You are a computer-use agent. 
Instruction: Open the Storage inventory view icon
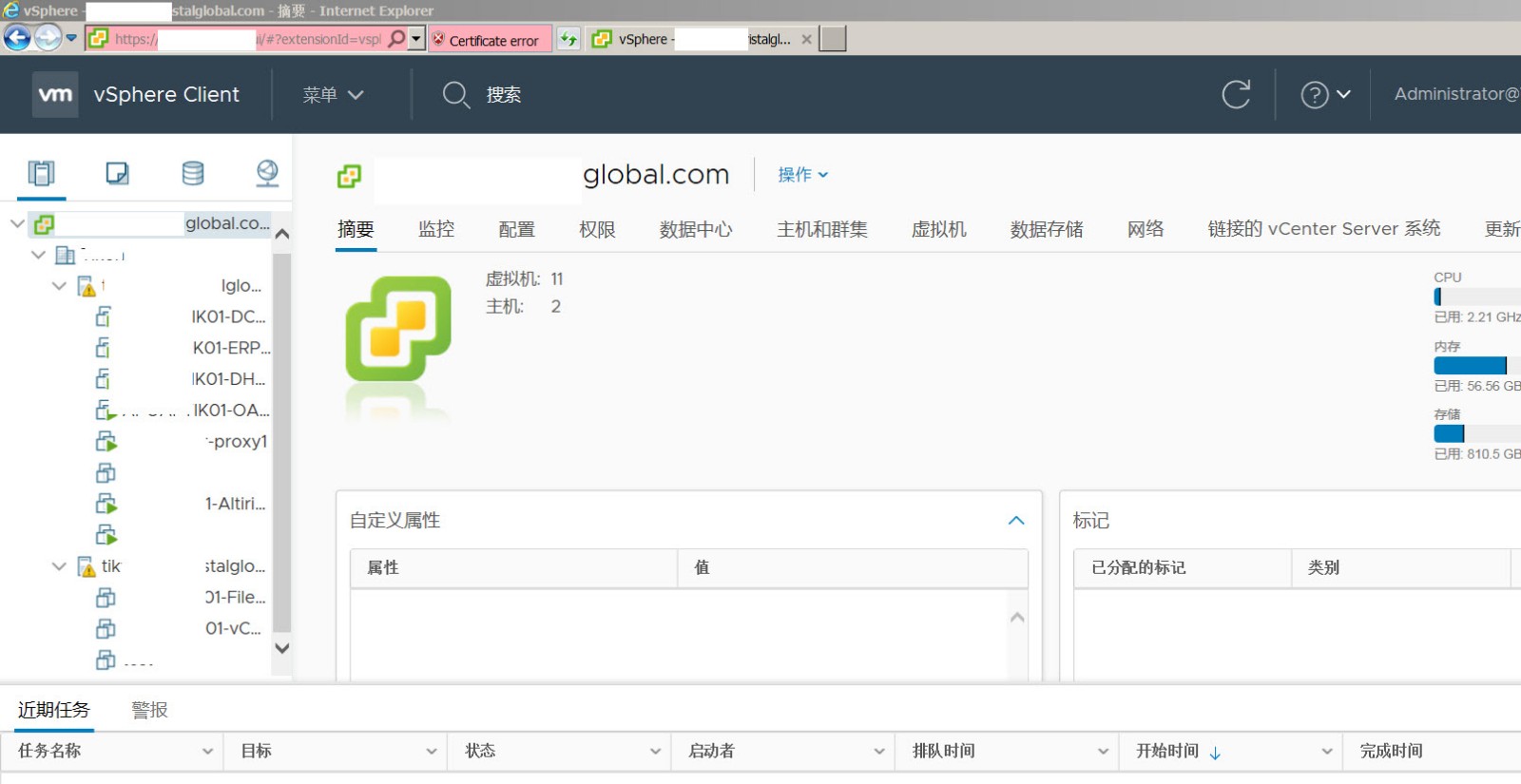tap(192, 173)
